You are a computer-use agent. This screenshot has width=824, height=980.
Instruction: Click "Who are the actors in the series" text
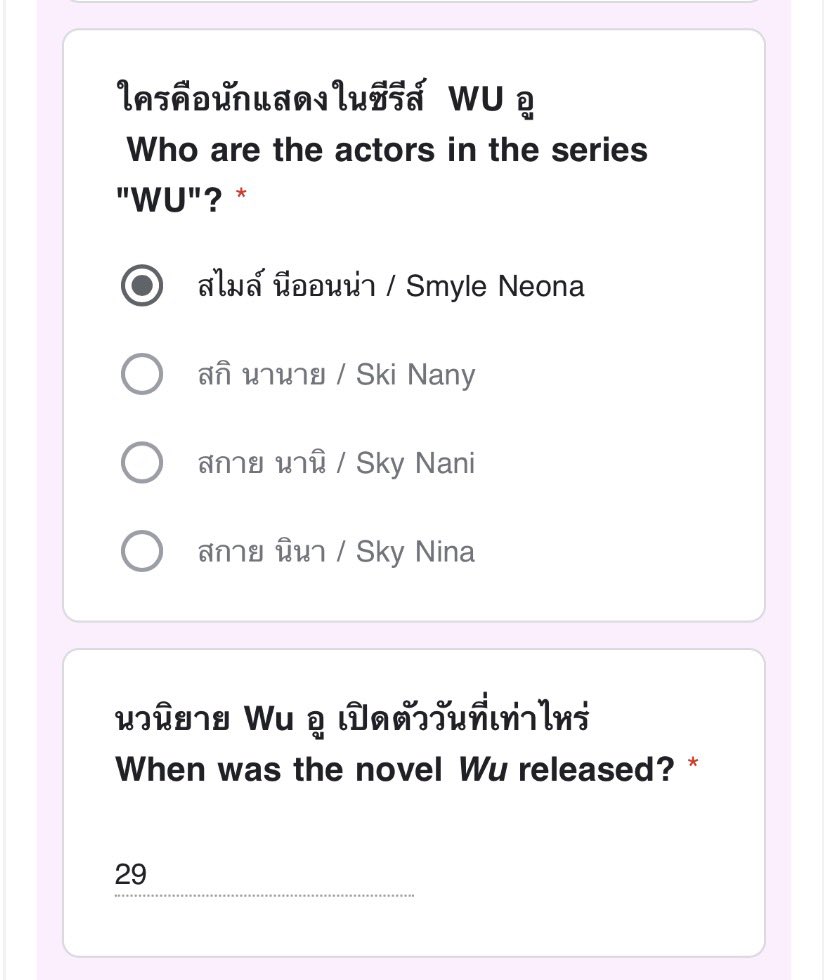coord(387,150)
